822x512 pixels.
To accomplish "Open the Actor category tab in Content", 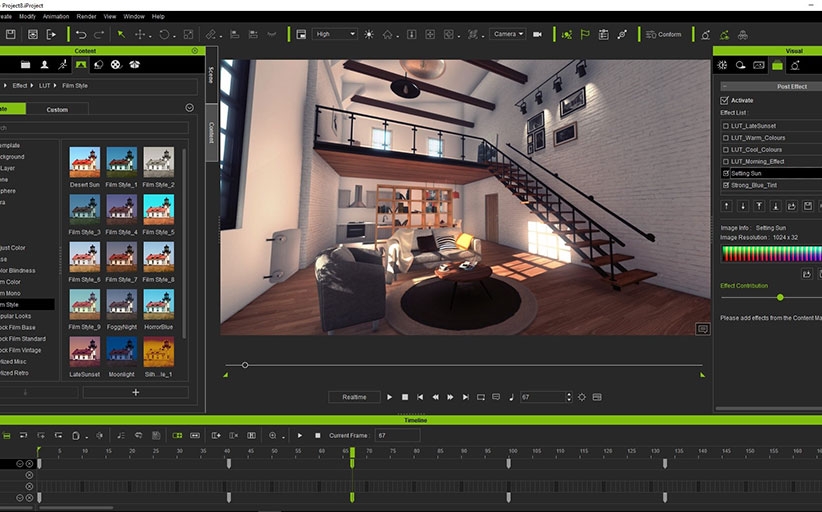I will pos(42,64).
